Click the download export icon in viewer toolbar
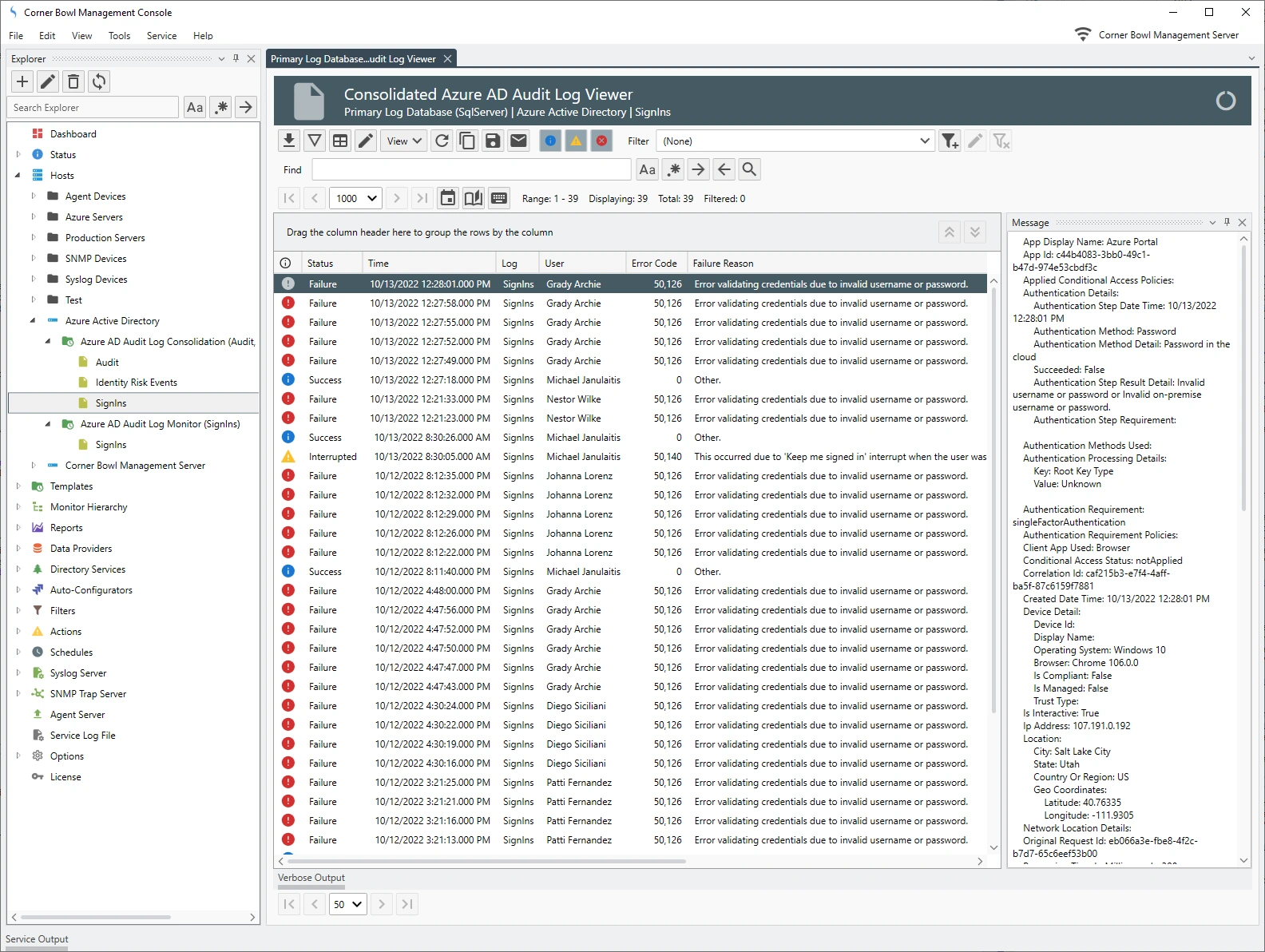The height and width of the screenshot is (952, 1265). 289,141
